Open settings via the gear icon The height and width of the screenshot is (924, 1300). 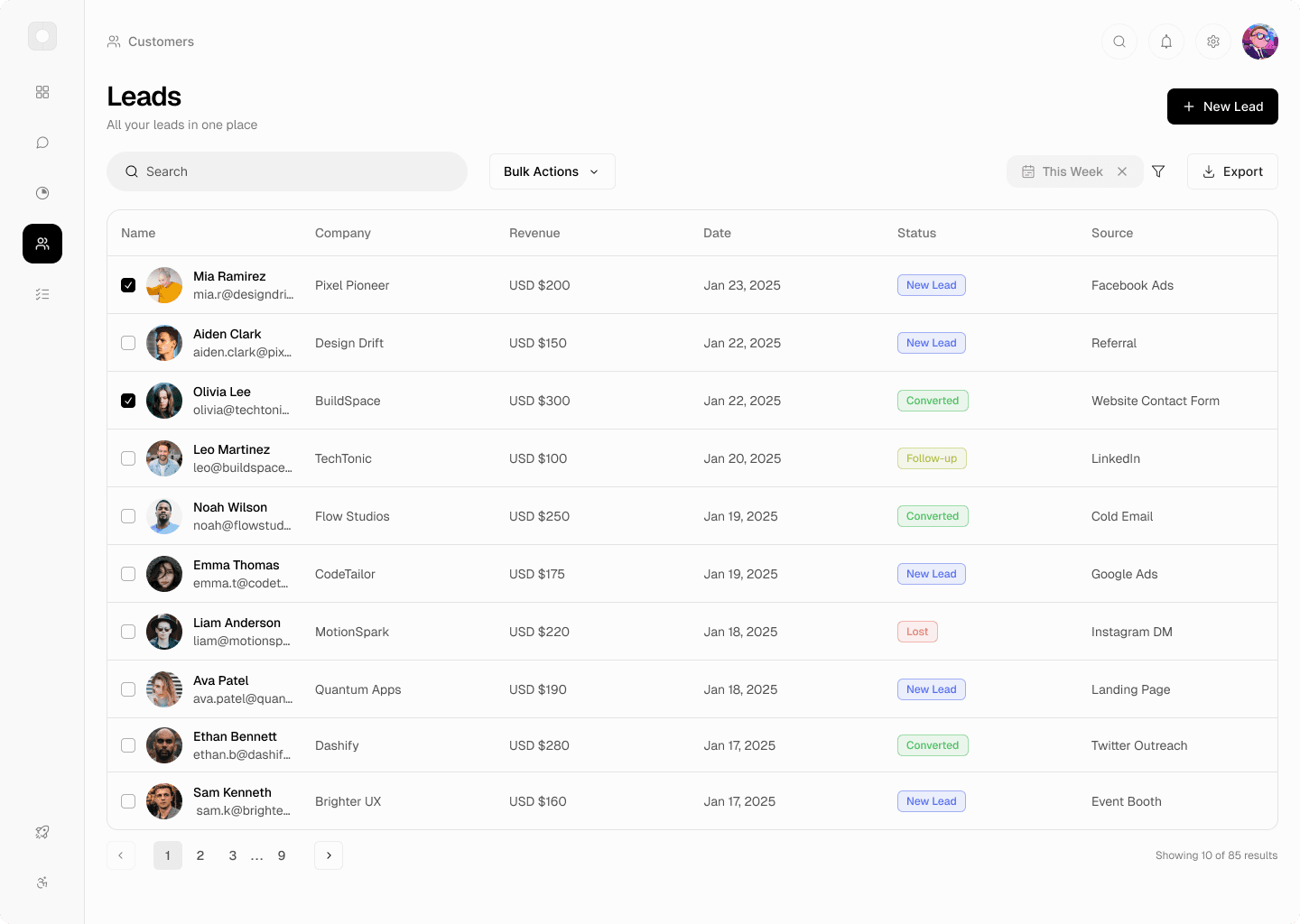point(1213,42)
